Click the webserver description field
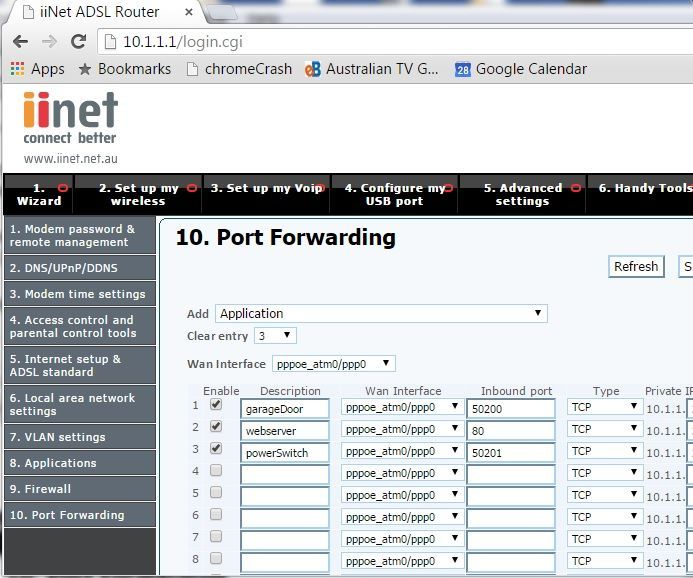Screen dimensions: 693x578 (x=285, y=430)
